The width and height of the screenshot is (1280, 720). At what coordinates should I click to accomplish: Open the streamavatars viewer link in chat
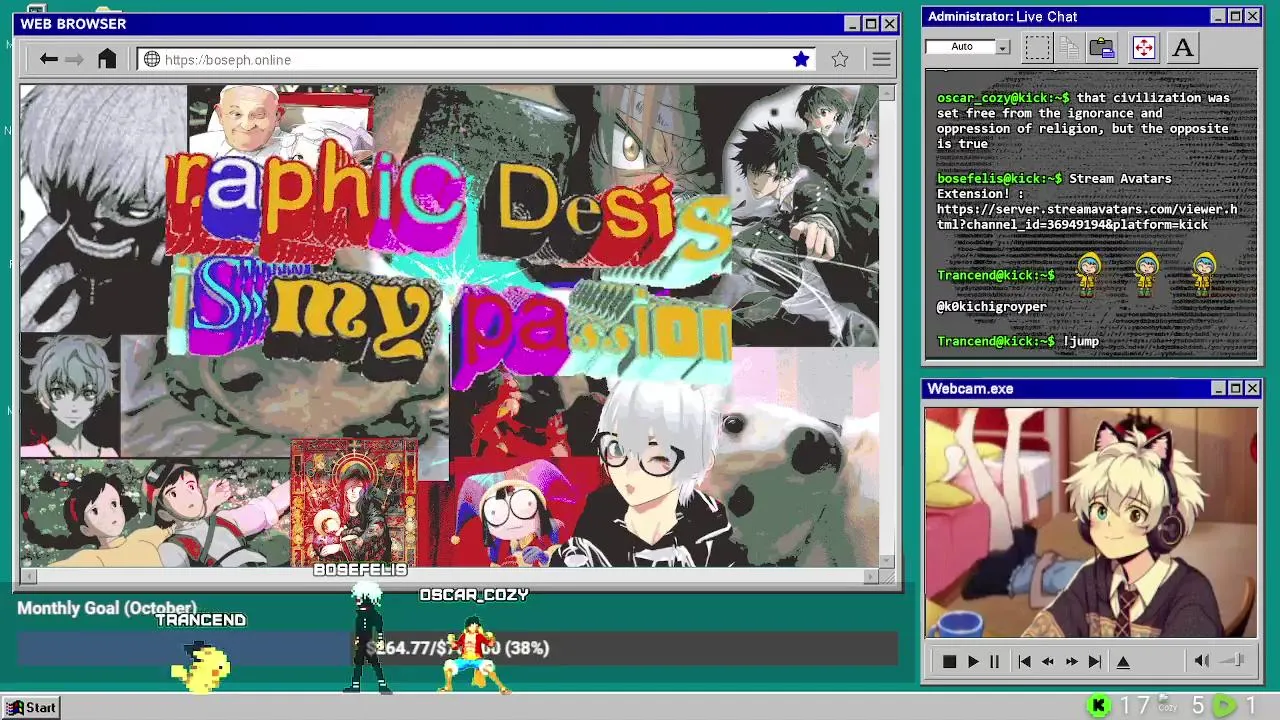pyautogui.click(x=1086, y=217)
